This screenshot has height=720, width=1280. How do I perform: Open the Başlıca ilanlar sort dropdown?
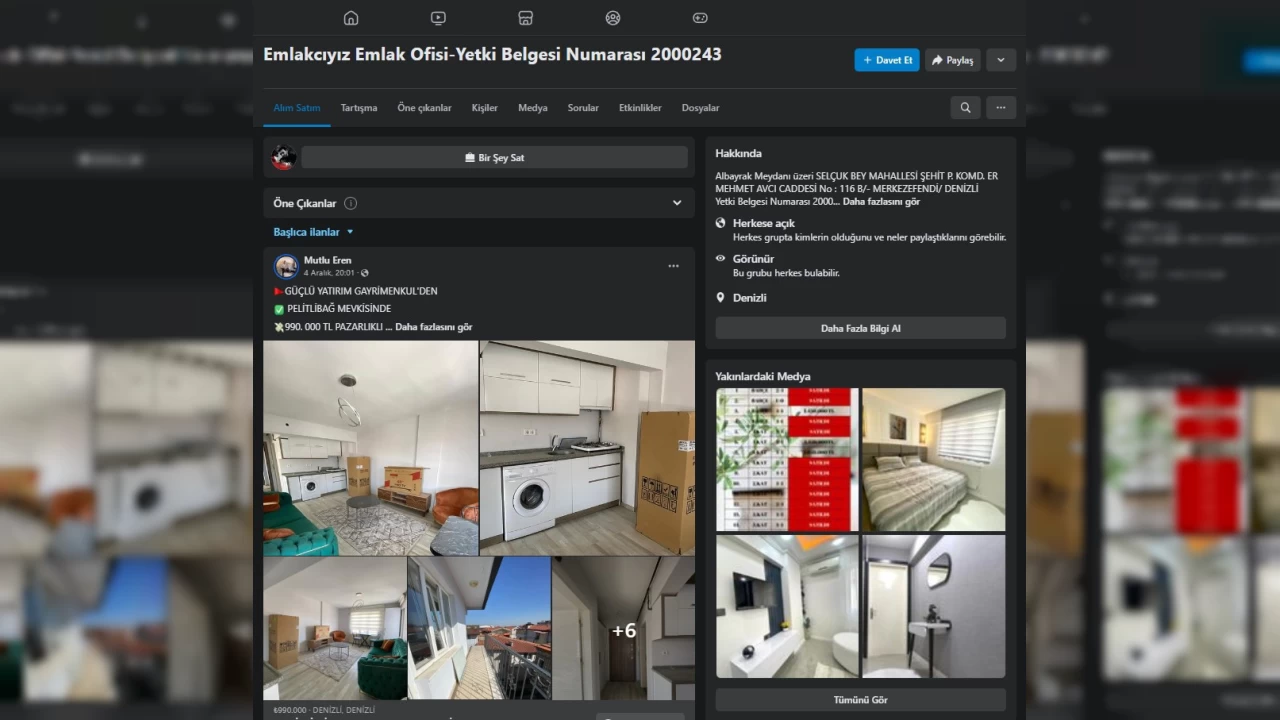pos(314,232)
